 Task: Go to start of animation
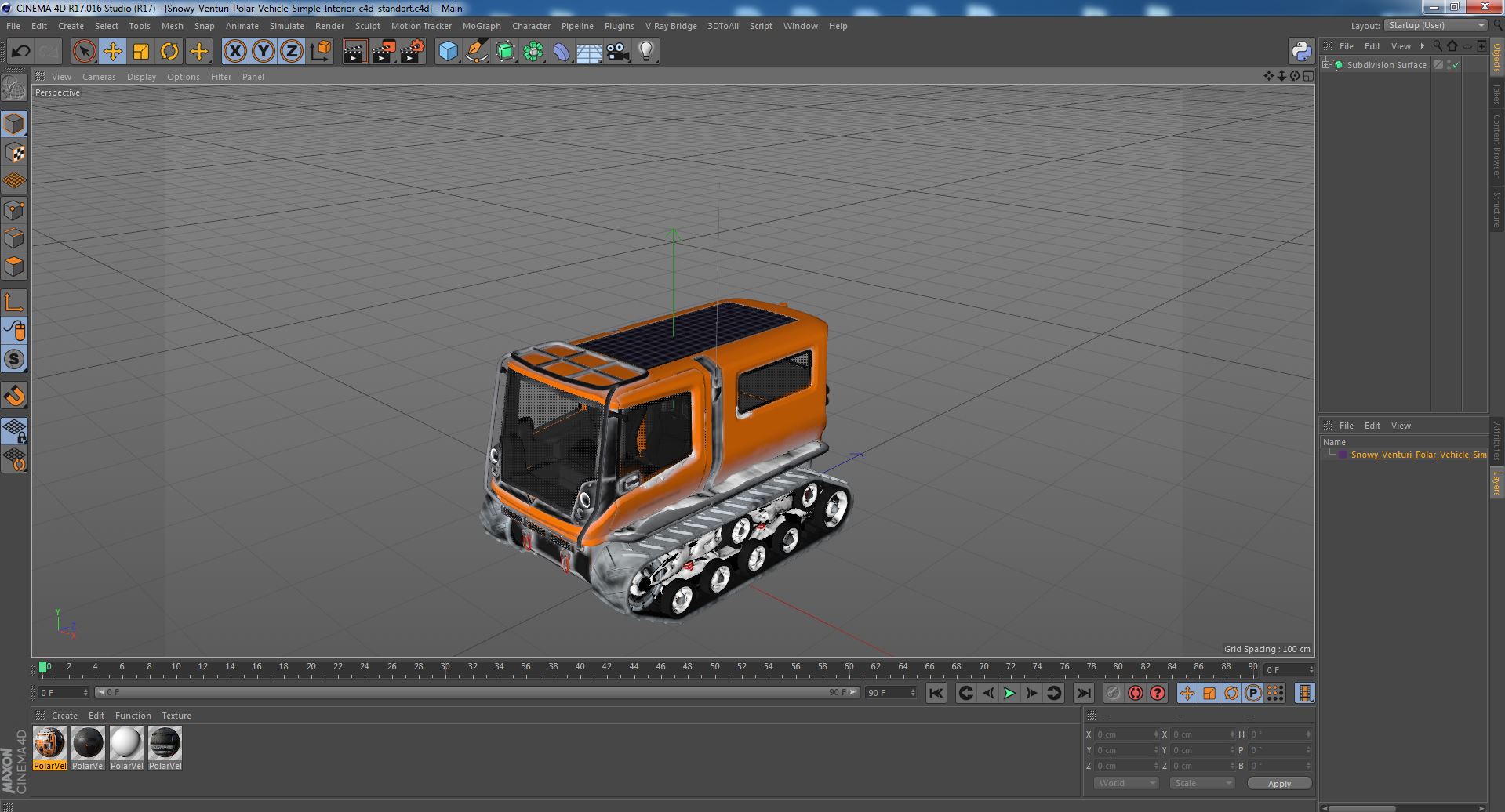point(936,693)
